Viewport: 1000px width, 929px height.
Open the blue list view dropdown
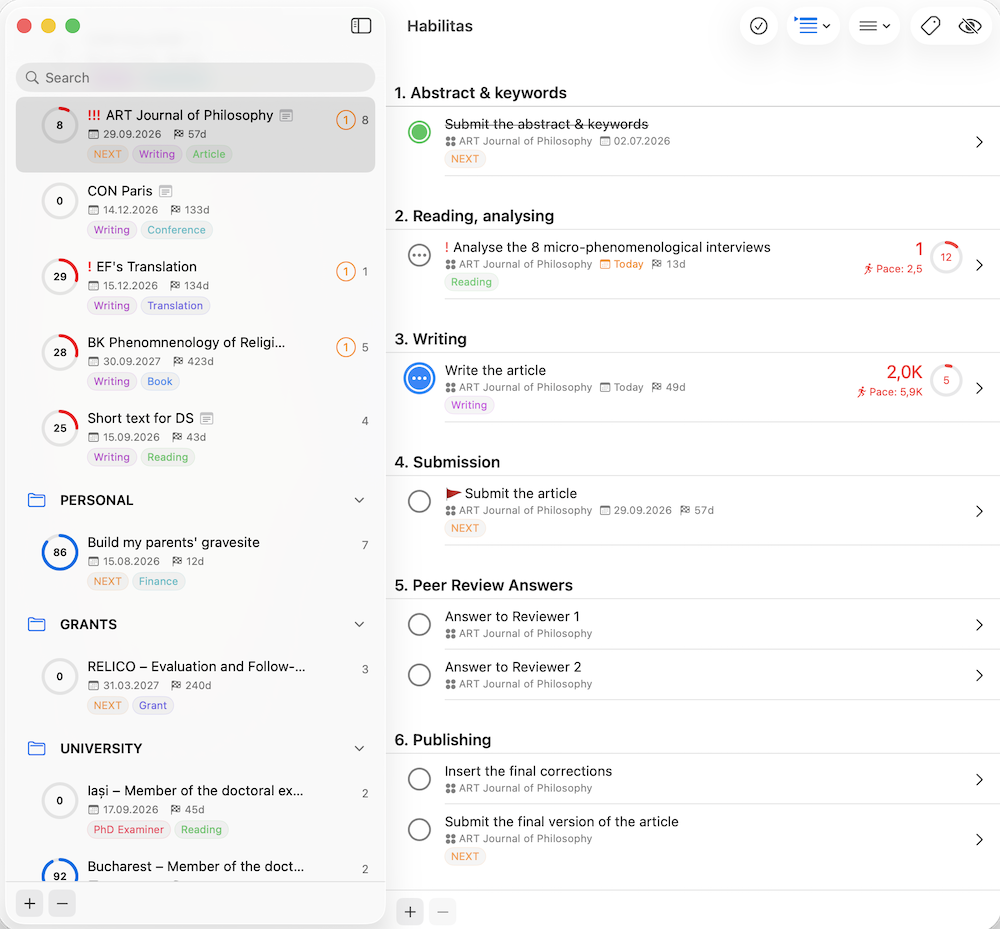coord(812,26)
